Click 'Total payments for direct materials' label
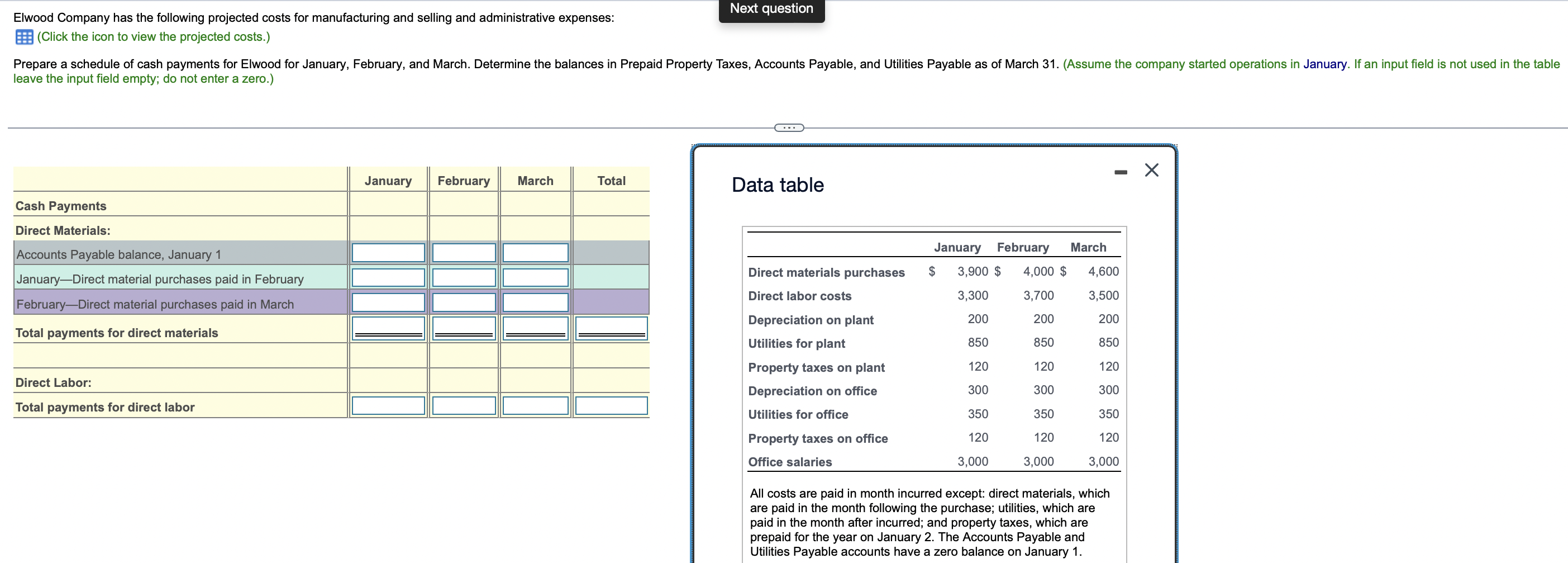The width and height of the screenshot is (1568, 563). pyautogui.click(x=116, y=333)
